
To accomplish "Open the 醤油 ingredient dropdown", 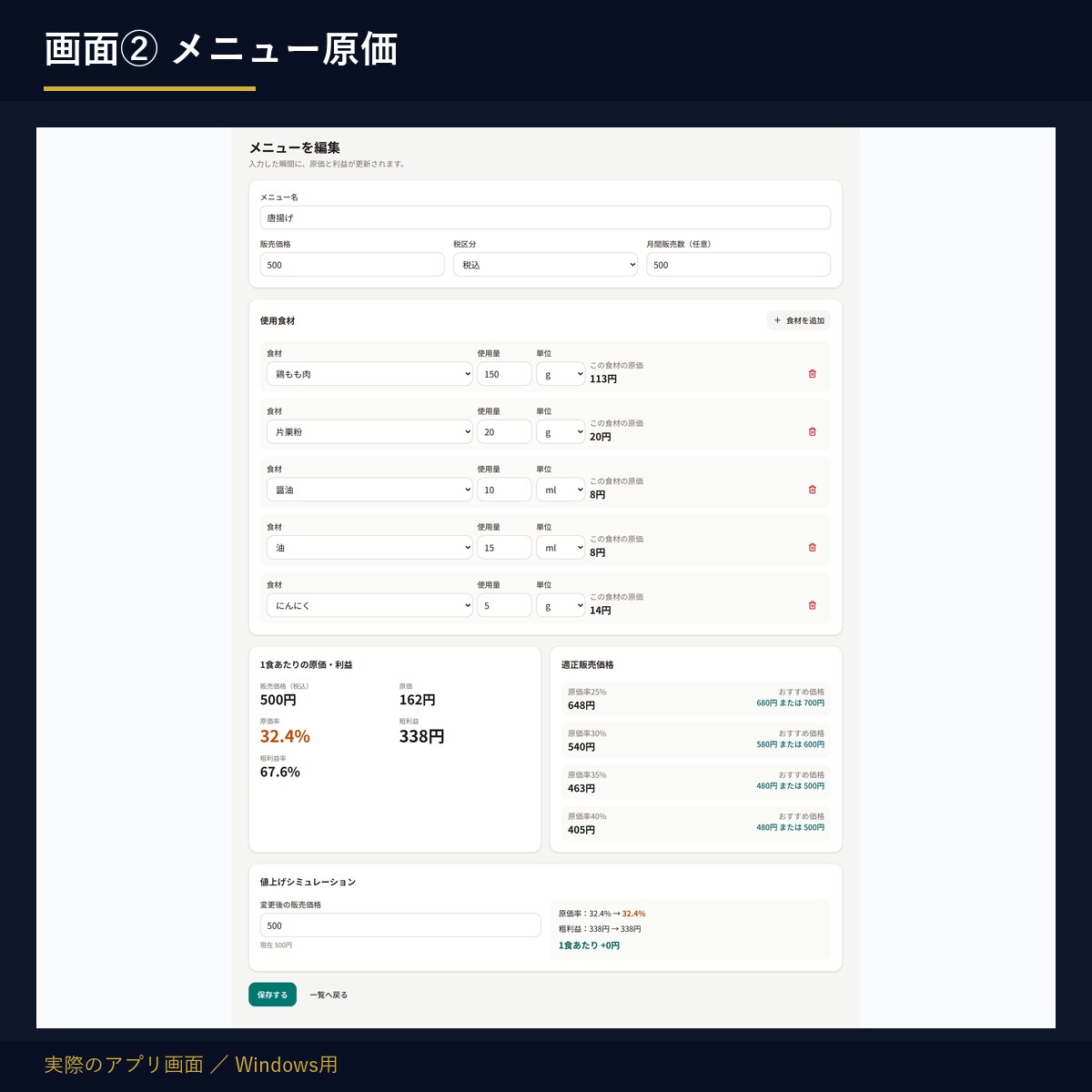I will click(x=369, y=490).
